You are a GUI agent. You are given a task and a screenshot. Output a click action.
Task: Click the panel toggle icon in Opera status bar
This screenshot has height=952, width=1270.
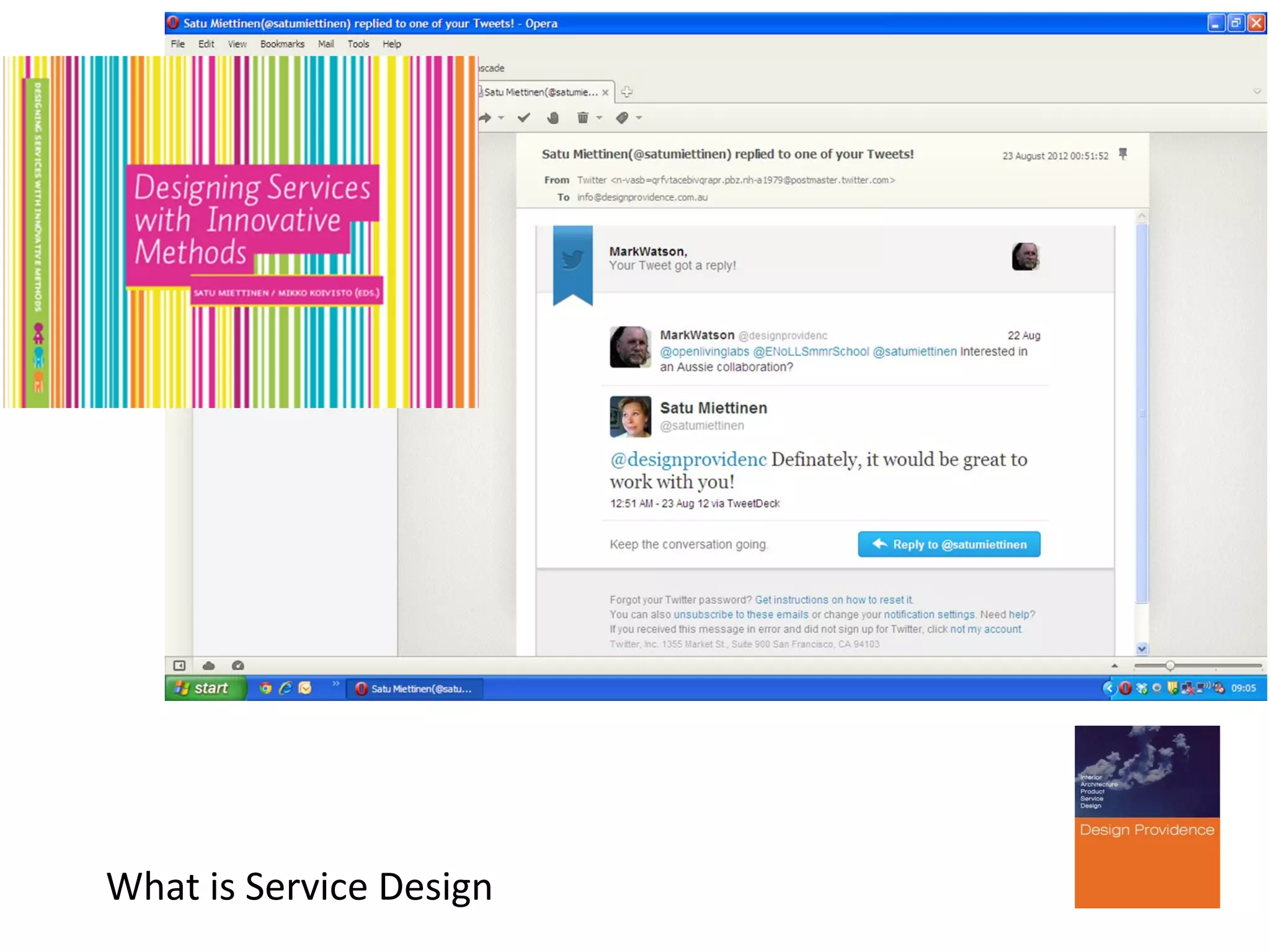coord(179,666)
